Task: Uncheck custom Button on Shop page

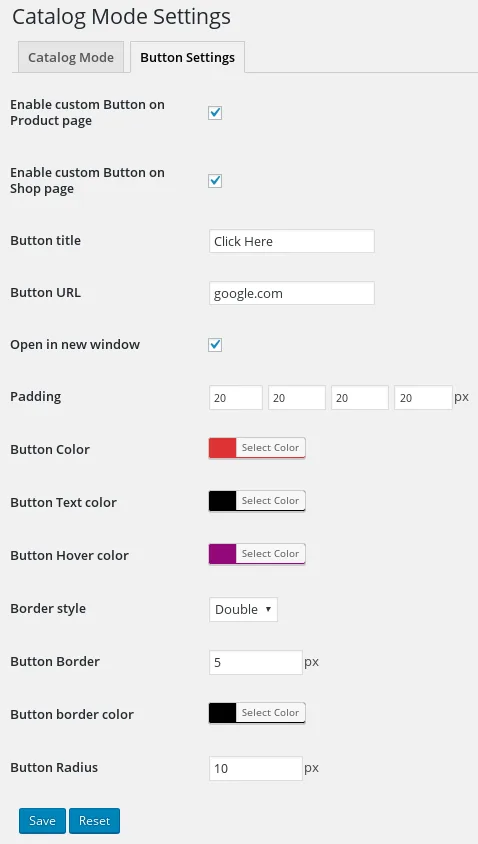Action: click(215, 180)
